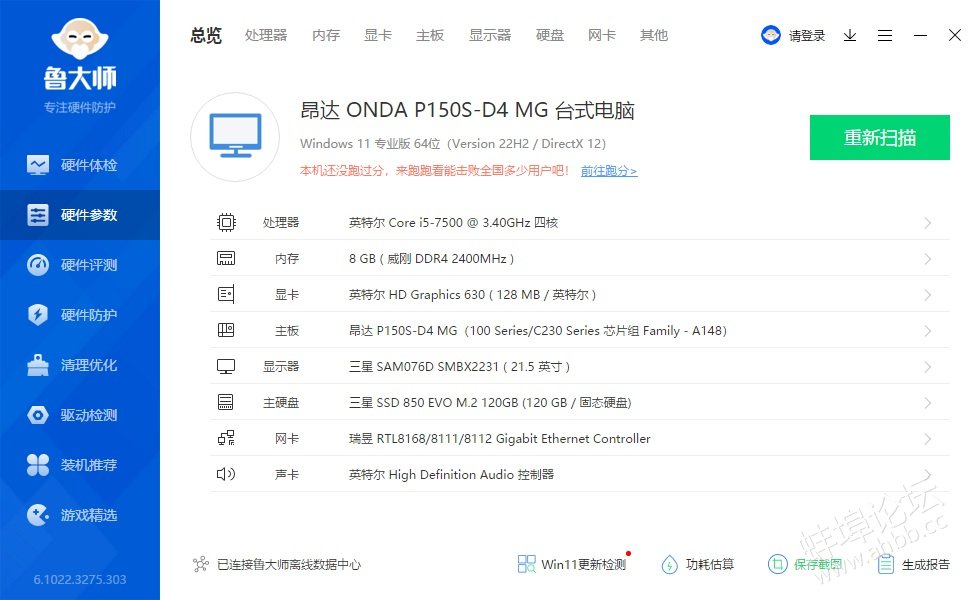Open 硬件评测 gauge icon

38,265
